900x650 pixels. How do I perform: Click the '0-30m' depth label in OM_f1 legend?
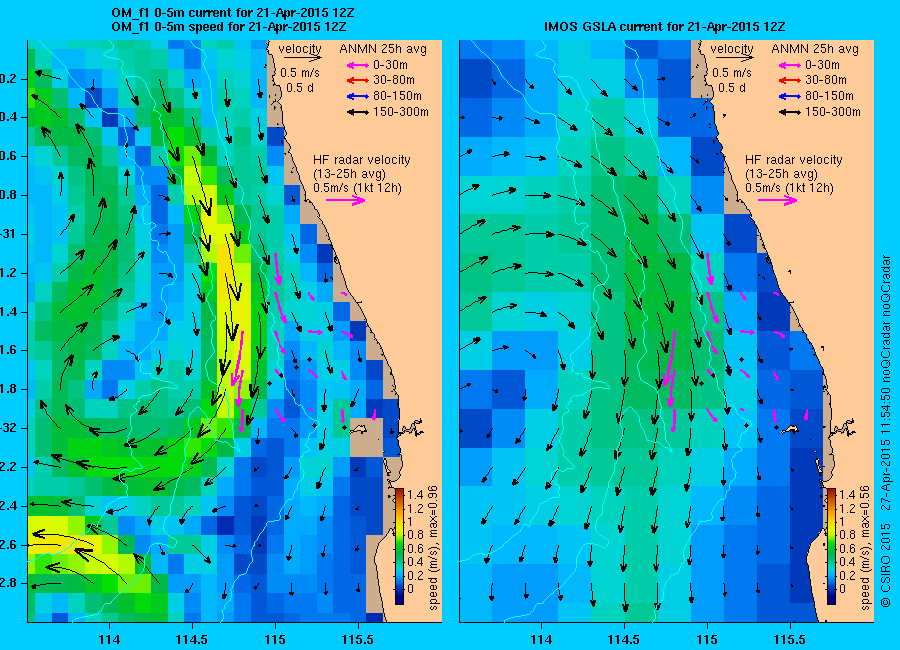pos(390,65)
